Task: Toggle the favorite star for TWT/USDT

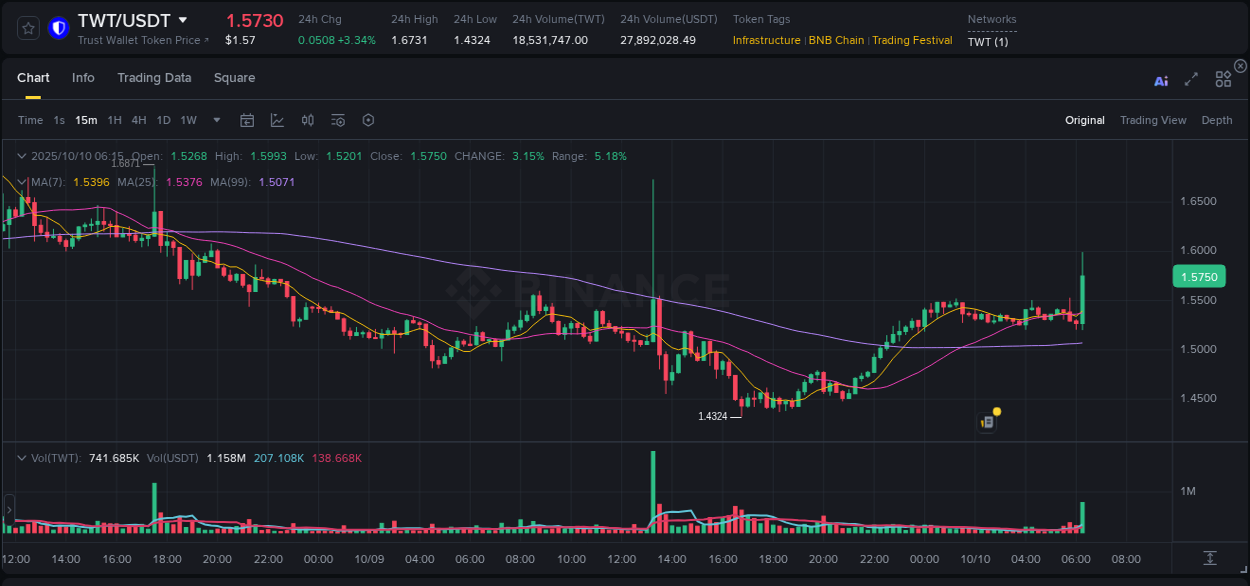Action: pyautogui.click(x=27, y=27)
